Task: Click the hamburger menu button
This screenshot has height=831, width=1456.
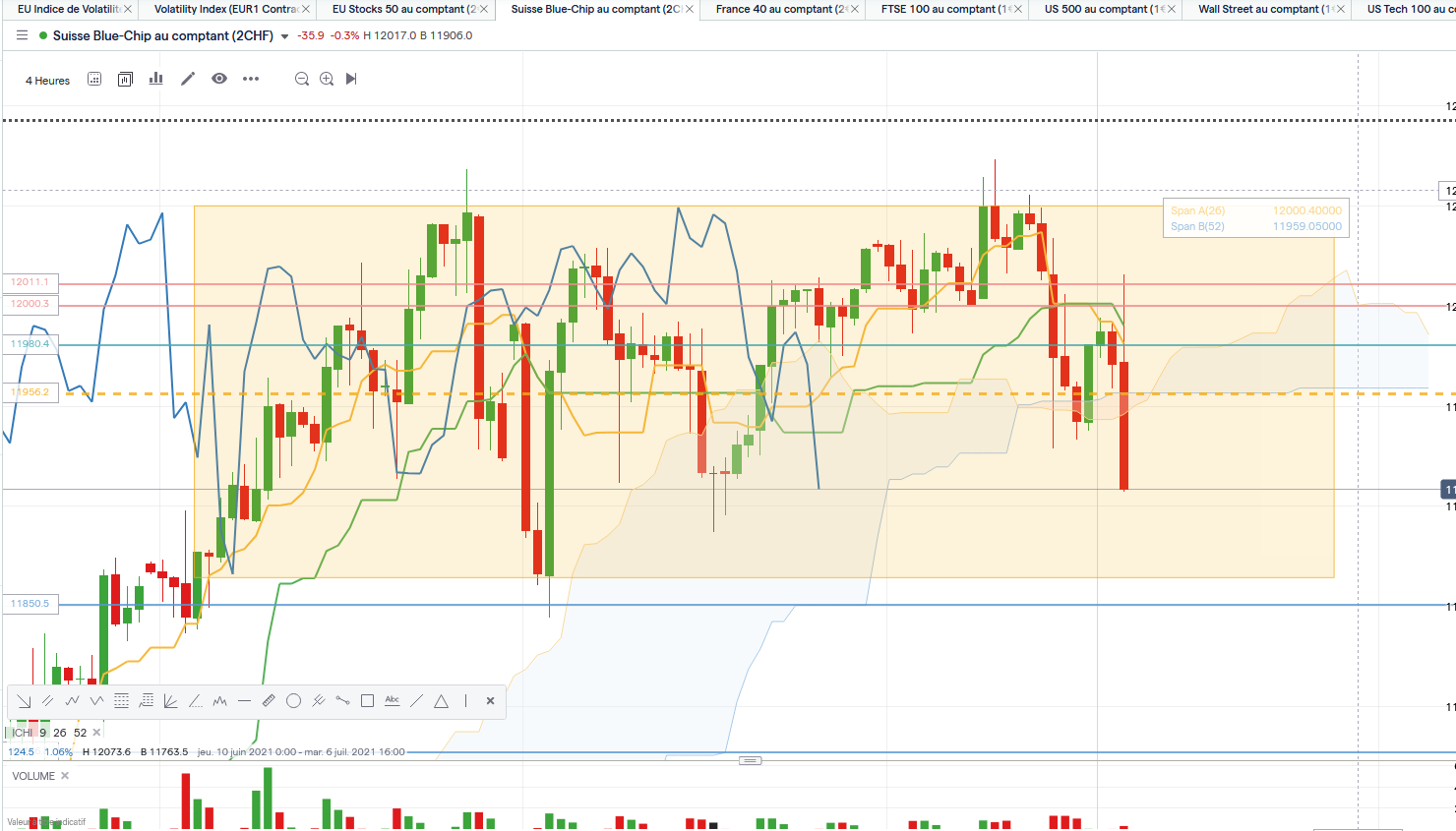Action: coord(22,35)
